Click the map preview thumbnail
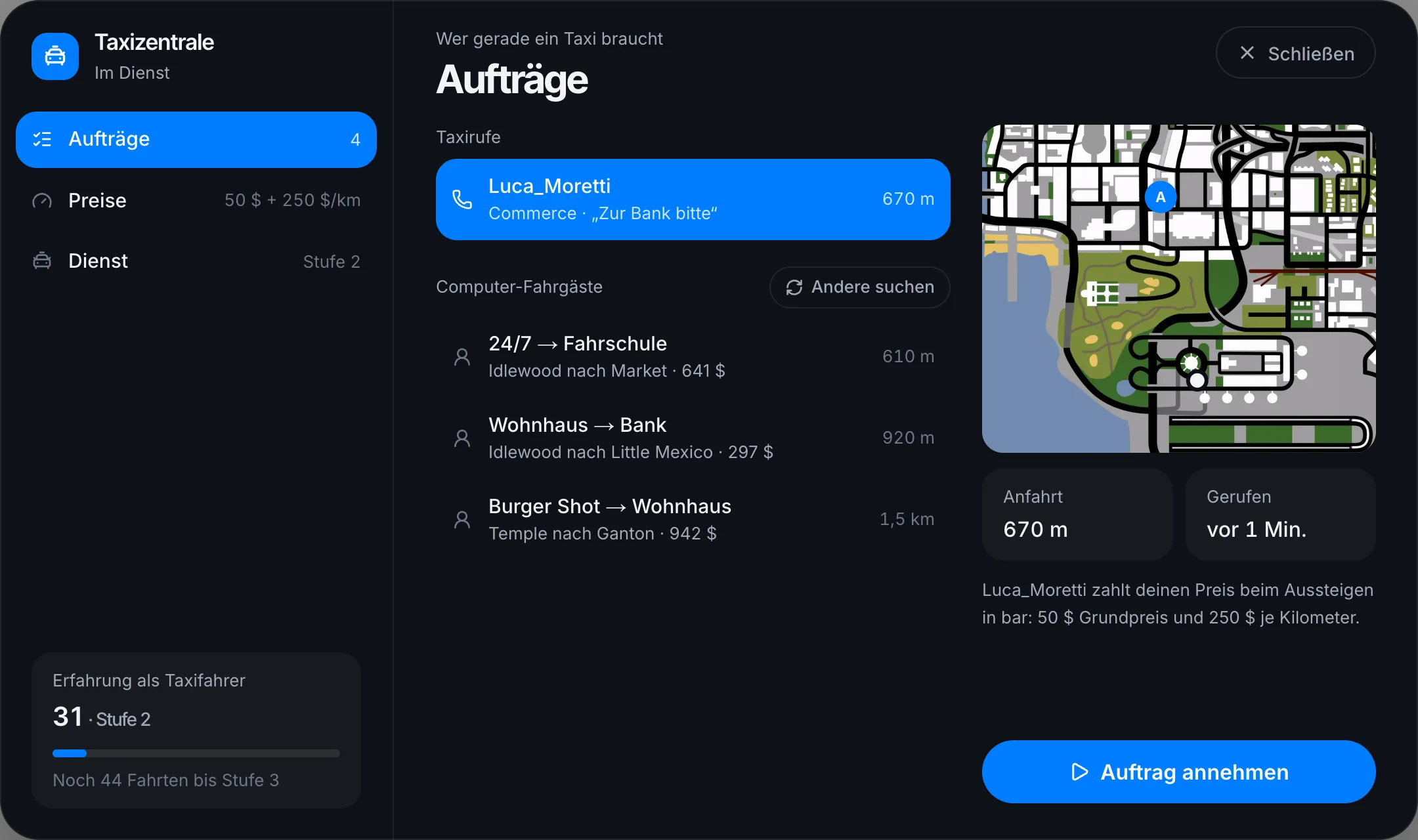Image resolution: width=1418 pixels, height=840 pixels. click(1179, 289)
